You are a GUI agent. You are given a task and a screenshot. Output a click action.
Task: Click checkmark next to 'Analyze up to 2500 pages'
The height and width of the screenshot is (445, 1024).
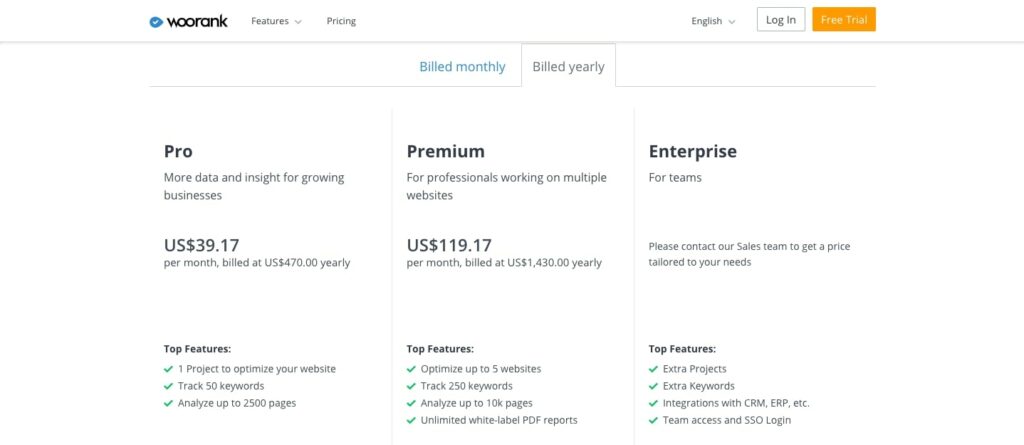pos(168,404)
